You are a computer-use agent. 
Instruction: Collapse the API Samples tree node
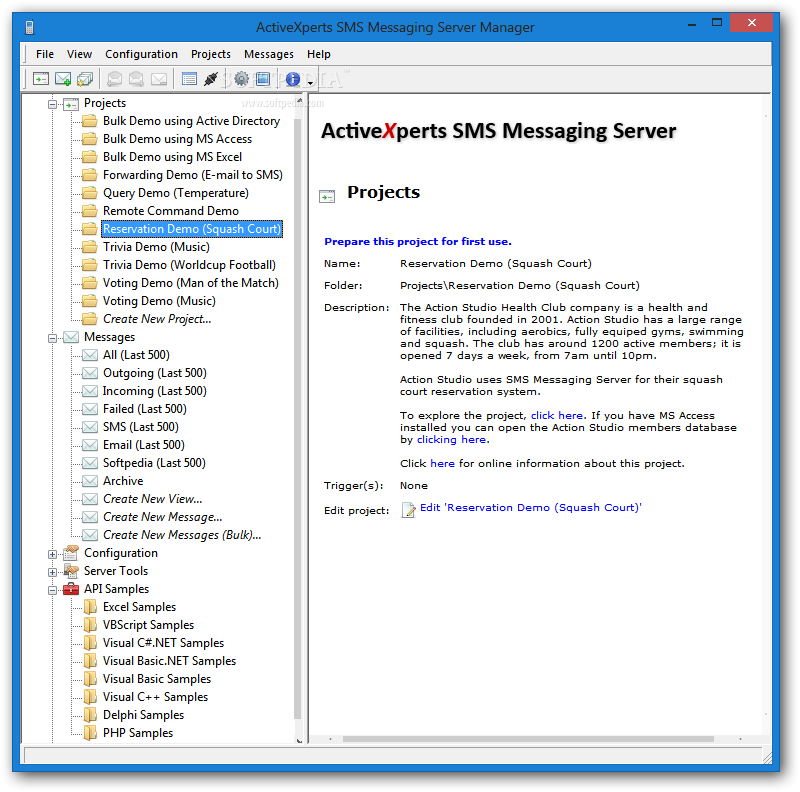[52, 590]
